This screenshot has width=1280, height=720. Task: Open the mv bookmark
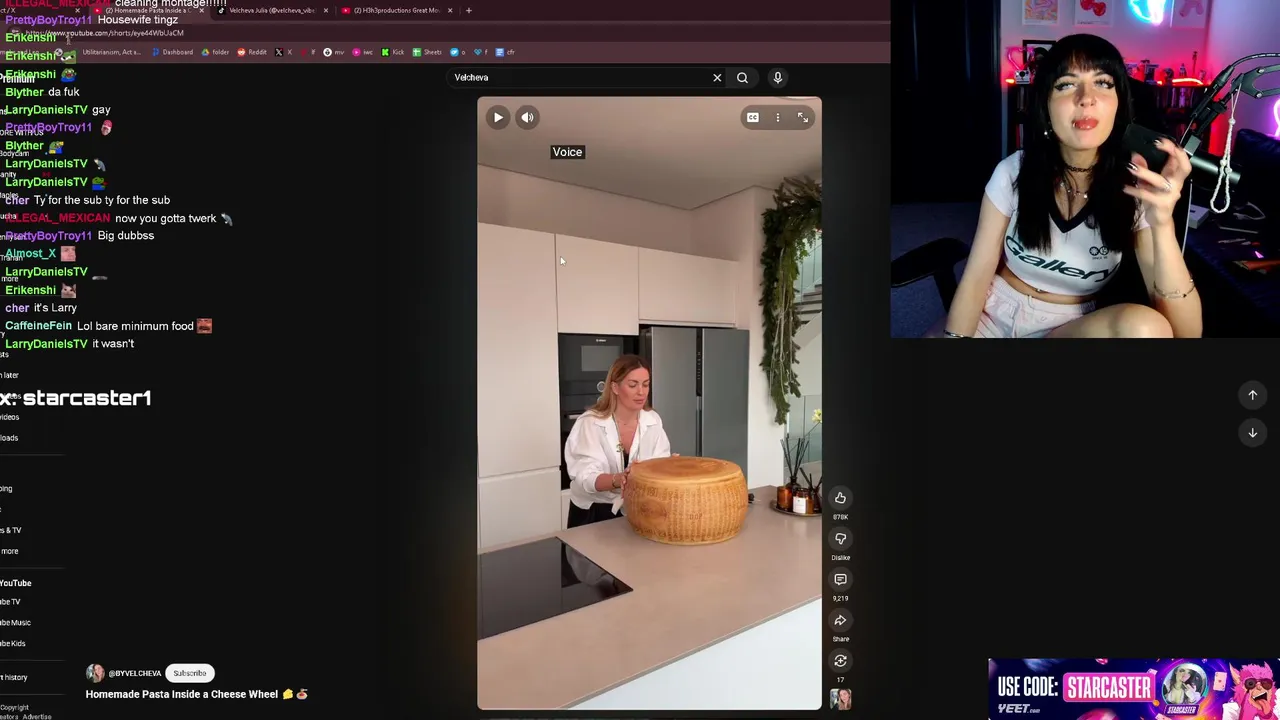(x=334, y=52)
